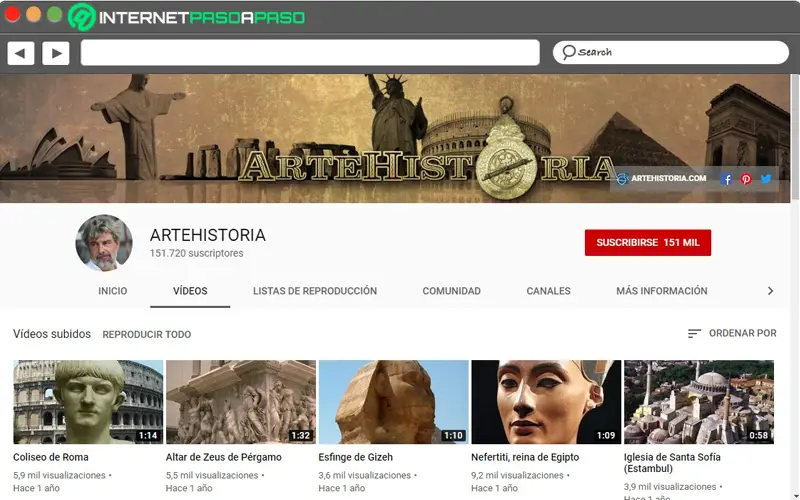
Task: Click the yellow minimize window button
Action: 34,14
